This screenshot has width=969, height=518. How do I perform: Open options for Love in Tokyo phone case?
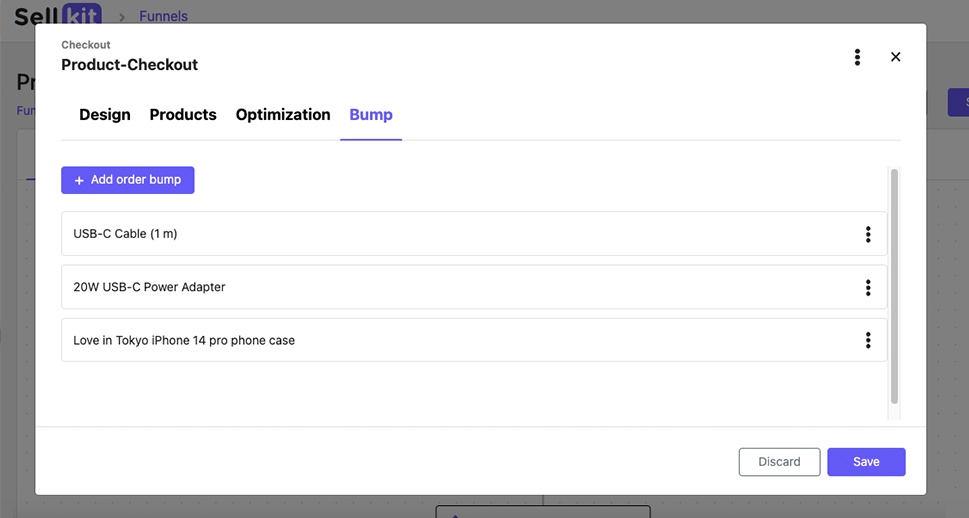pos(868,340)
